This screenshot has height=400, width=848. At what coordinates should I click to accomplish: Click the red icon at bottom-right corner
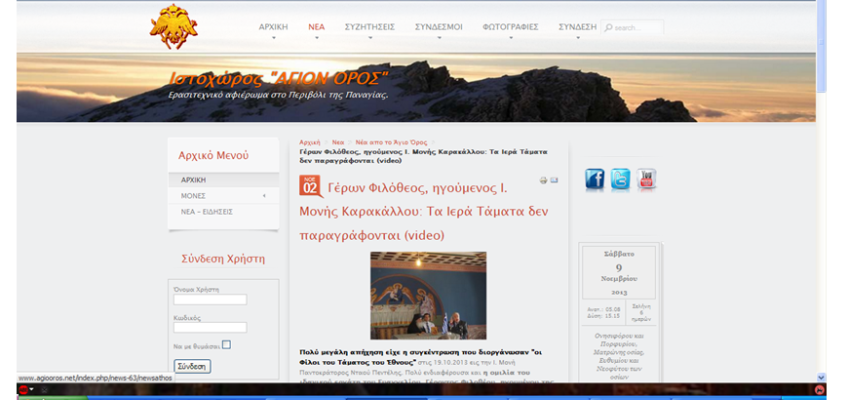(820, 390)
